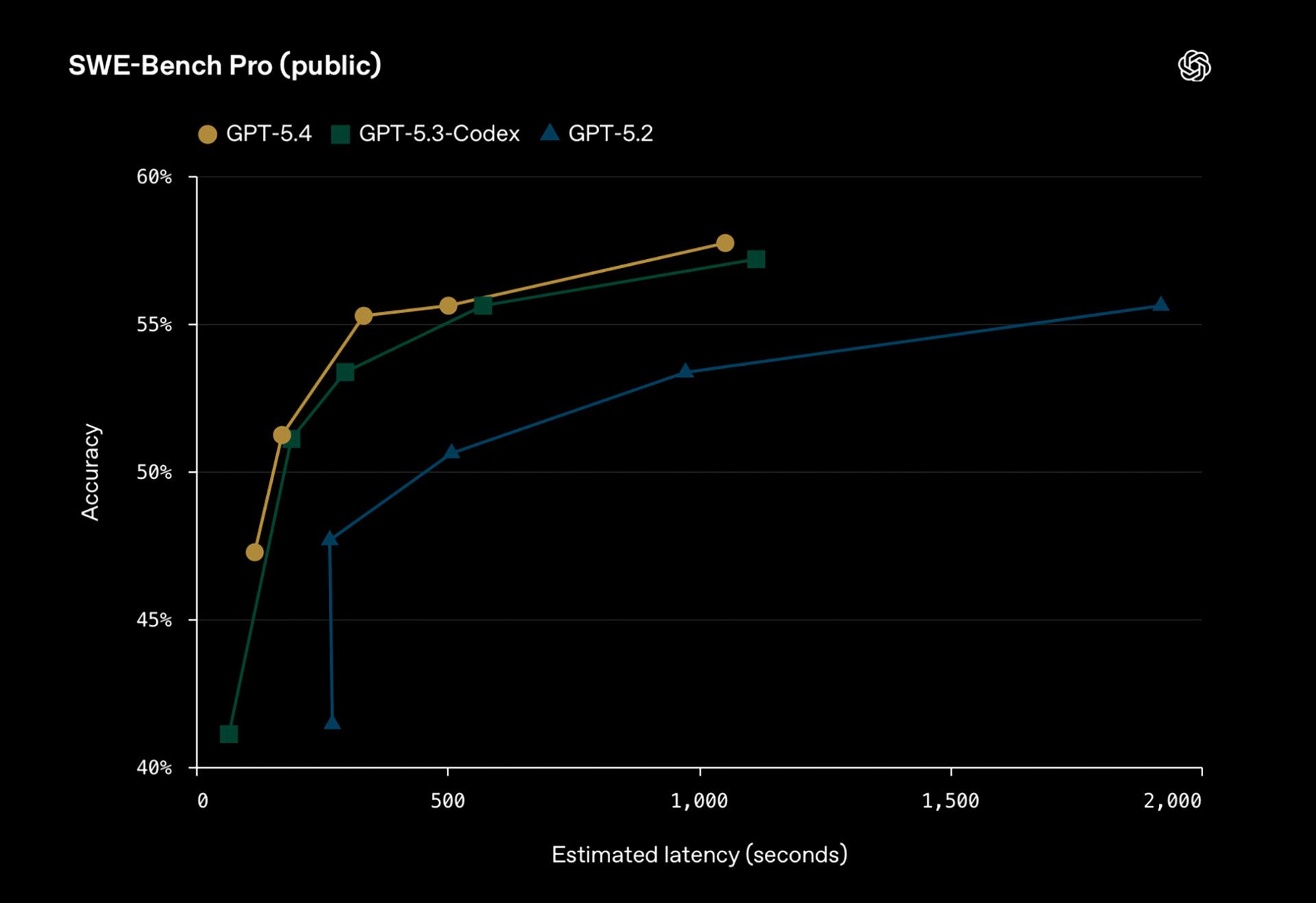Click the 1,500 x-axis tick label

coord(950,801)
